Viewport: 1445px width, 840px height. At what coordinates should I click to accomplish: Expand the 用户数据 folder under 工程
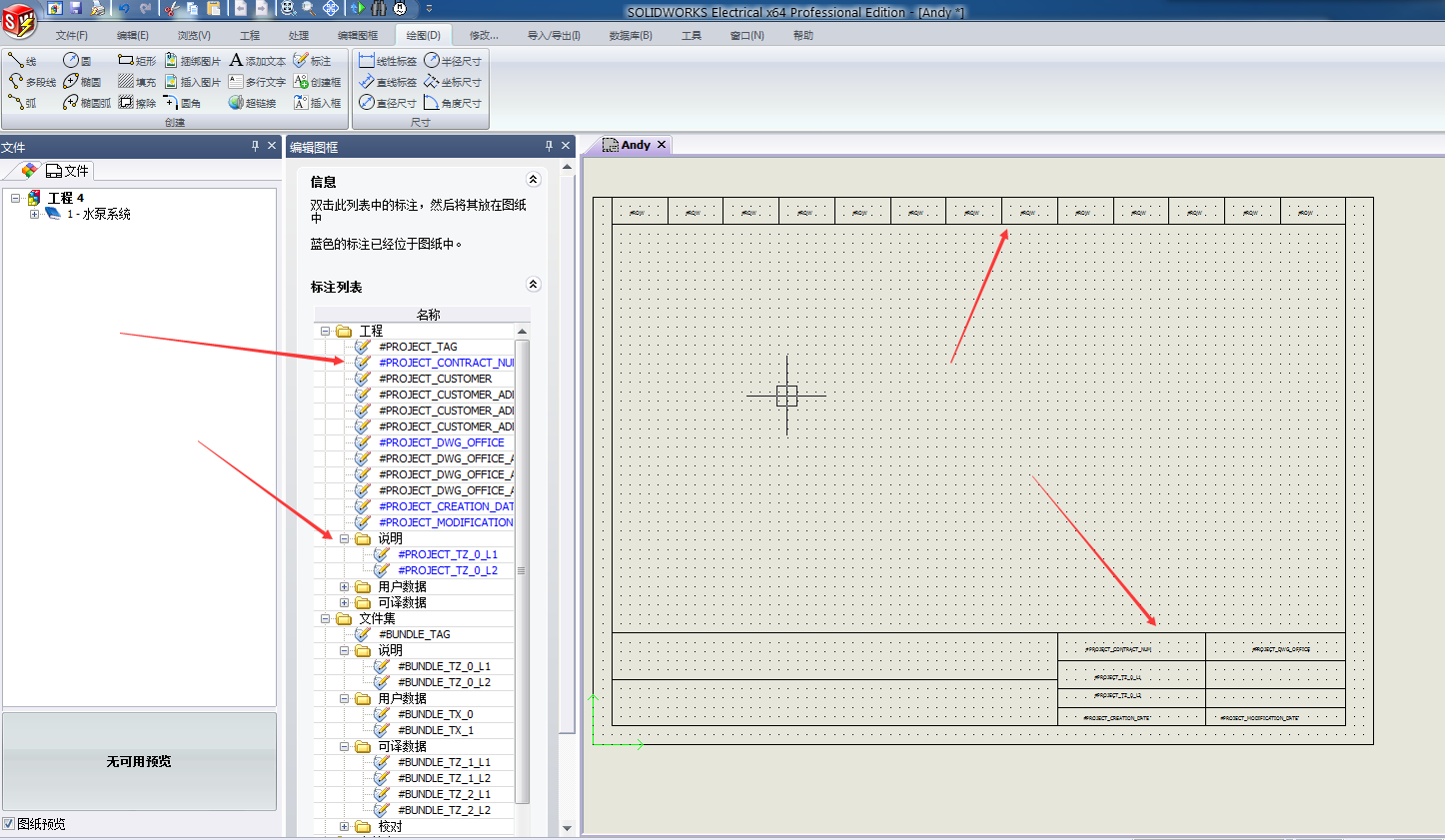tap(344, 586)
